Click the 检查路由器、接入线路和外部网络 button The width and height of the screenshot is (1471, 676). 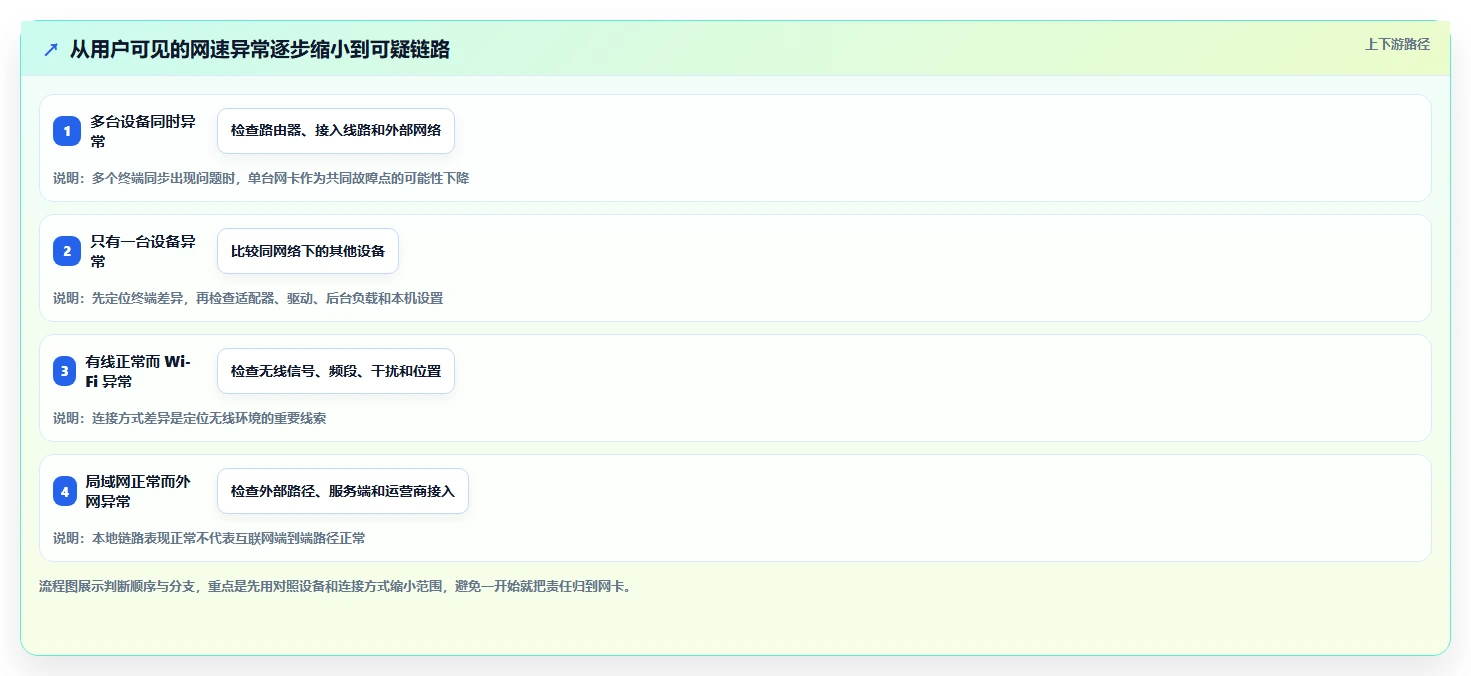click(x=336, y=131)
